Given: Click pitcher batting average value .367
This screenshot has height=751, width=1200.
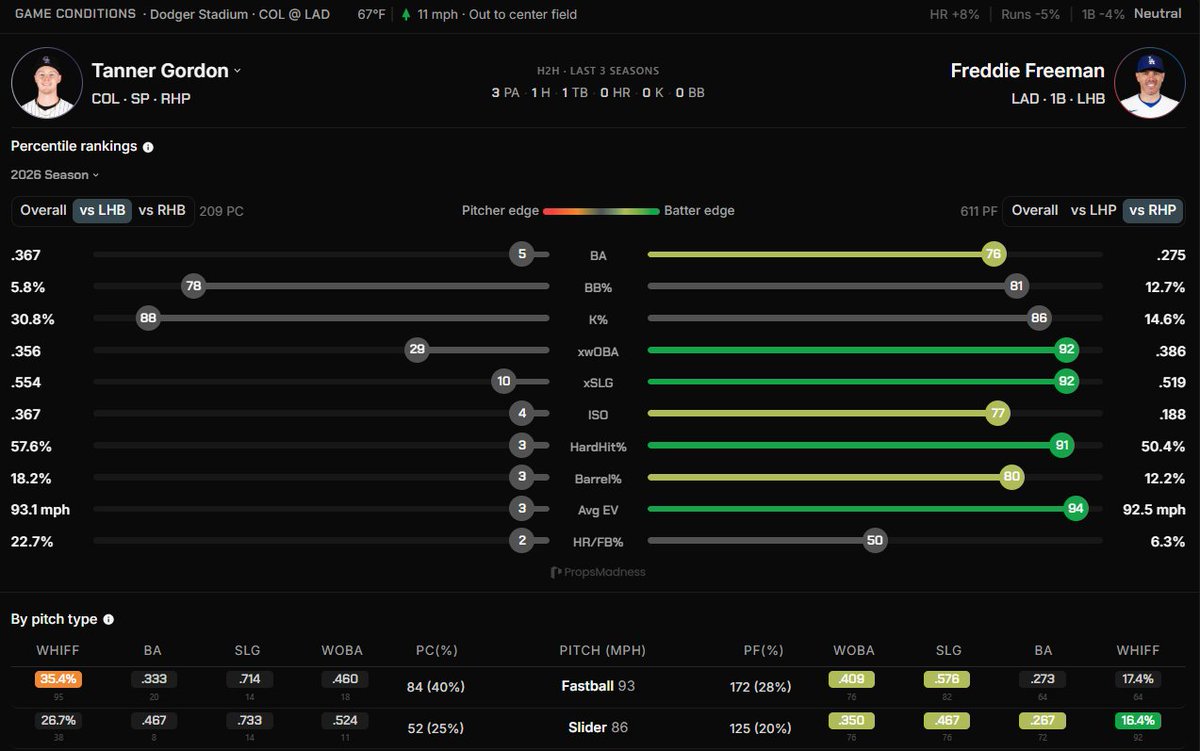Looking at the screenshot, I should [26, 255].
